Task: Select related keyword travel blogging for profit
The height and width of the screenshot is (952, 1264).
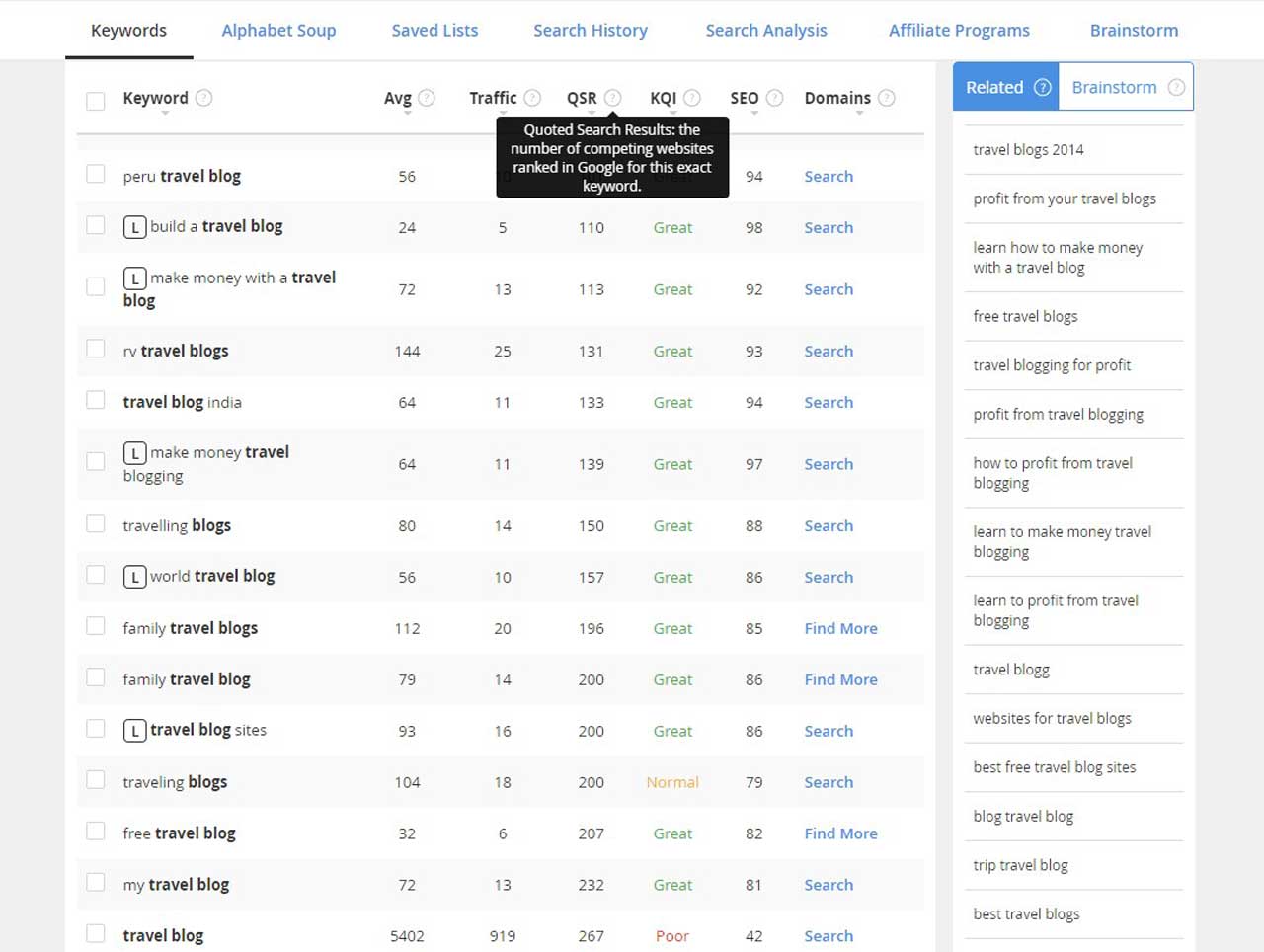Action: click(x=1052, y=365)
